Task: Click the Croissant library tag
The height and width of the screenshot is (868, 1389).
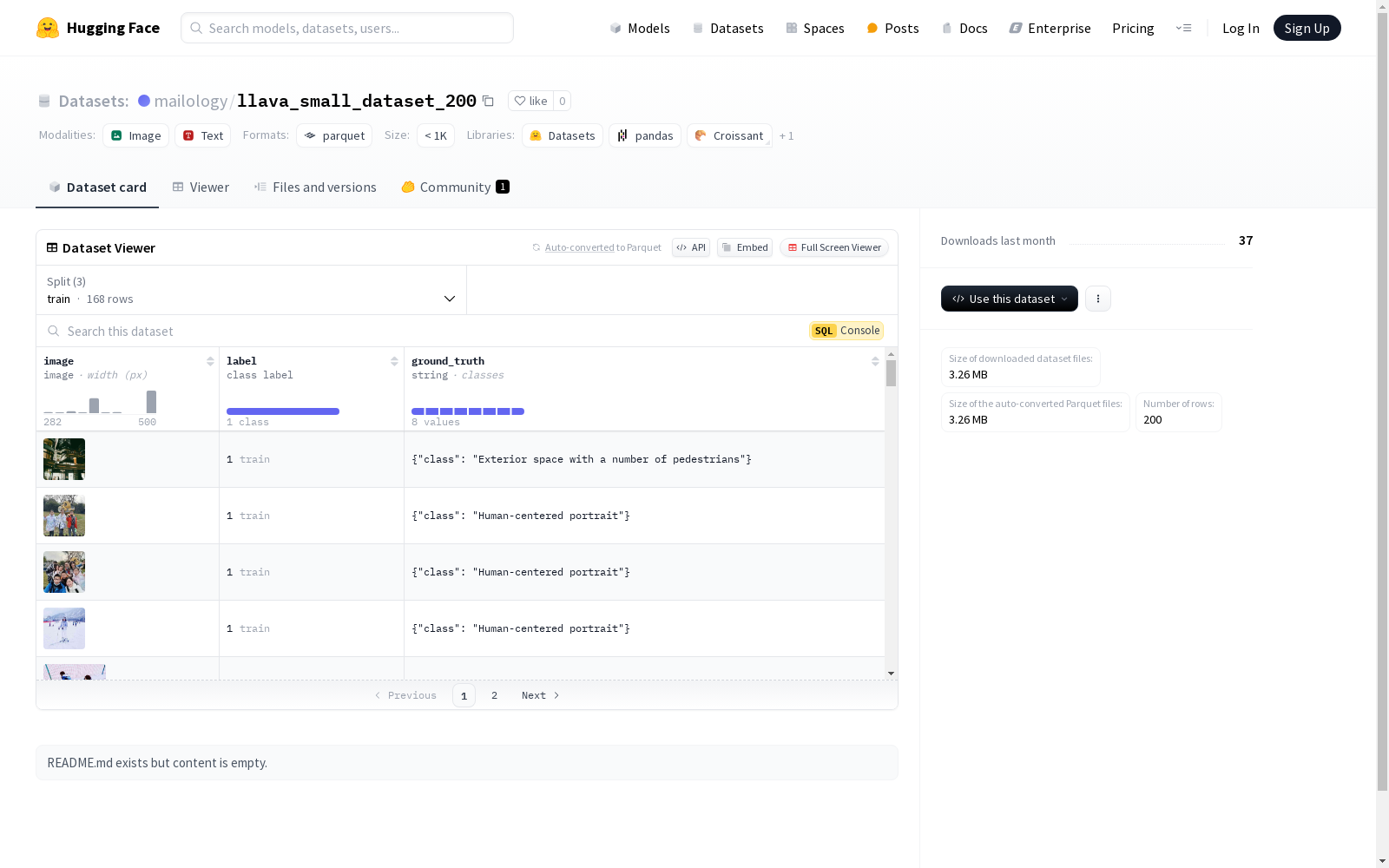Action: coord(729,135)
